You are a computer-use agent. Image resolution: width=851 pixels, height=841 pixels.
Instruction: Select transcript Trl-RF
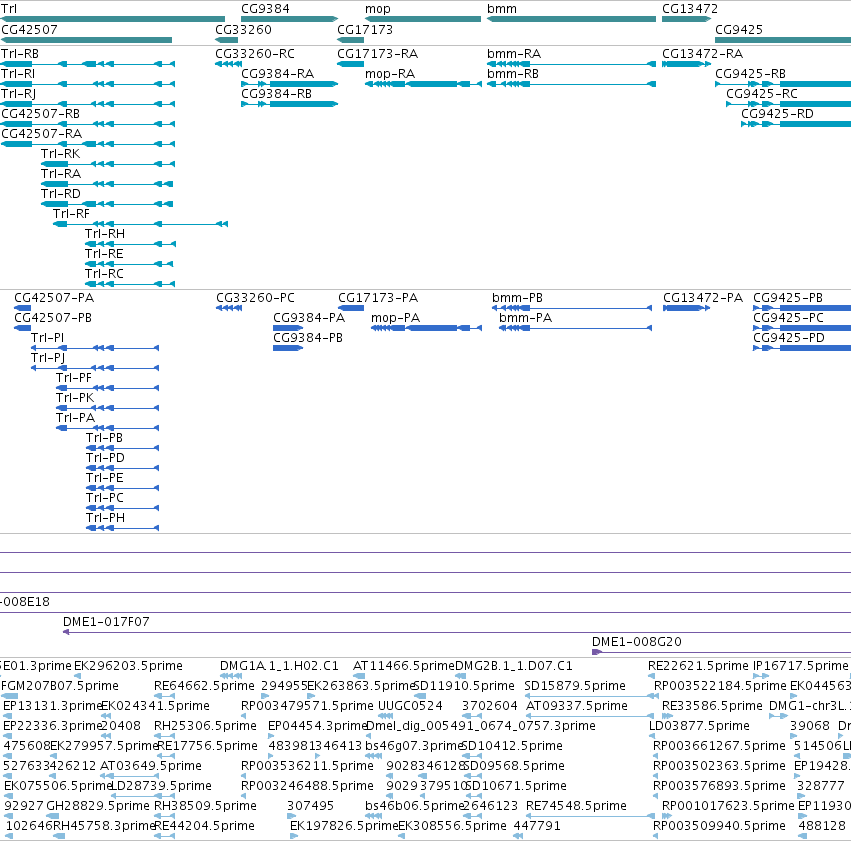coord(140,224)
